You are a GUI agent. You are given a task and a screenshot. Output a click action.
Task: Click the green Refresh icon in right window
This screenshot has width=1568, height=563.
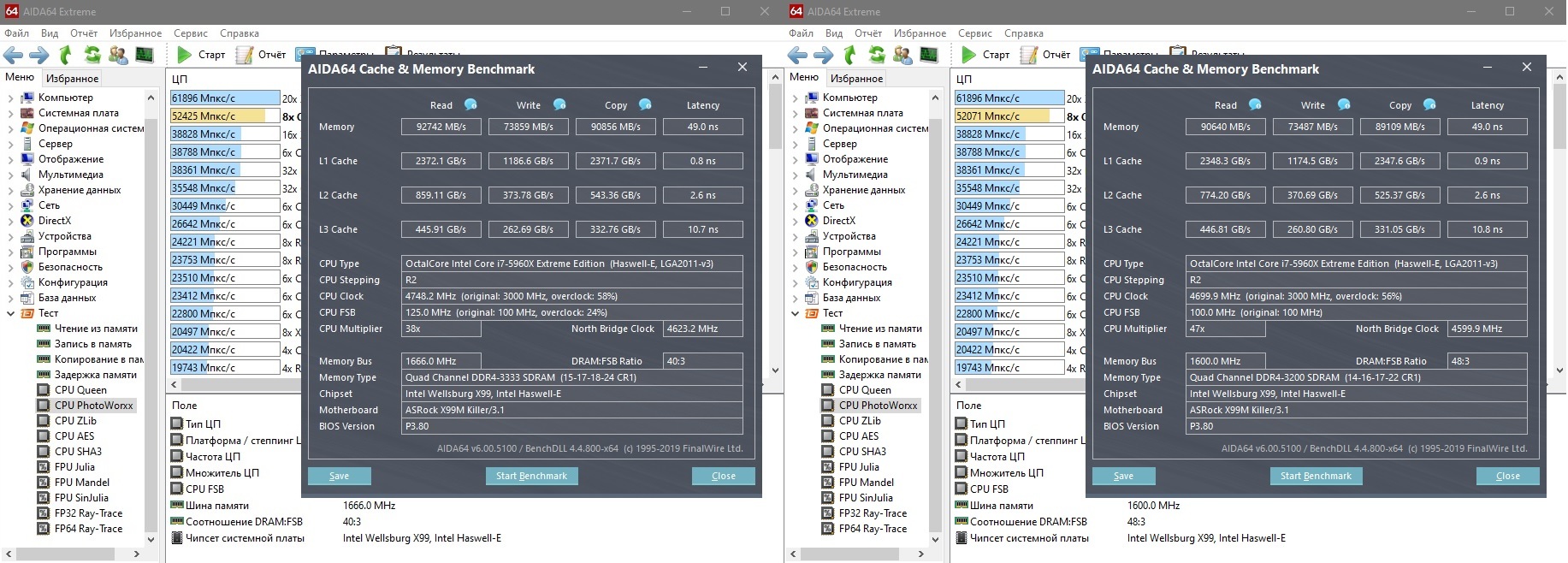click(x=876, y=55)
